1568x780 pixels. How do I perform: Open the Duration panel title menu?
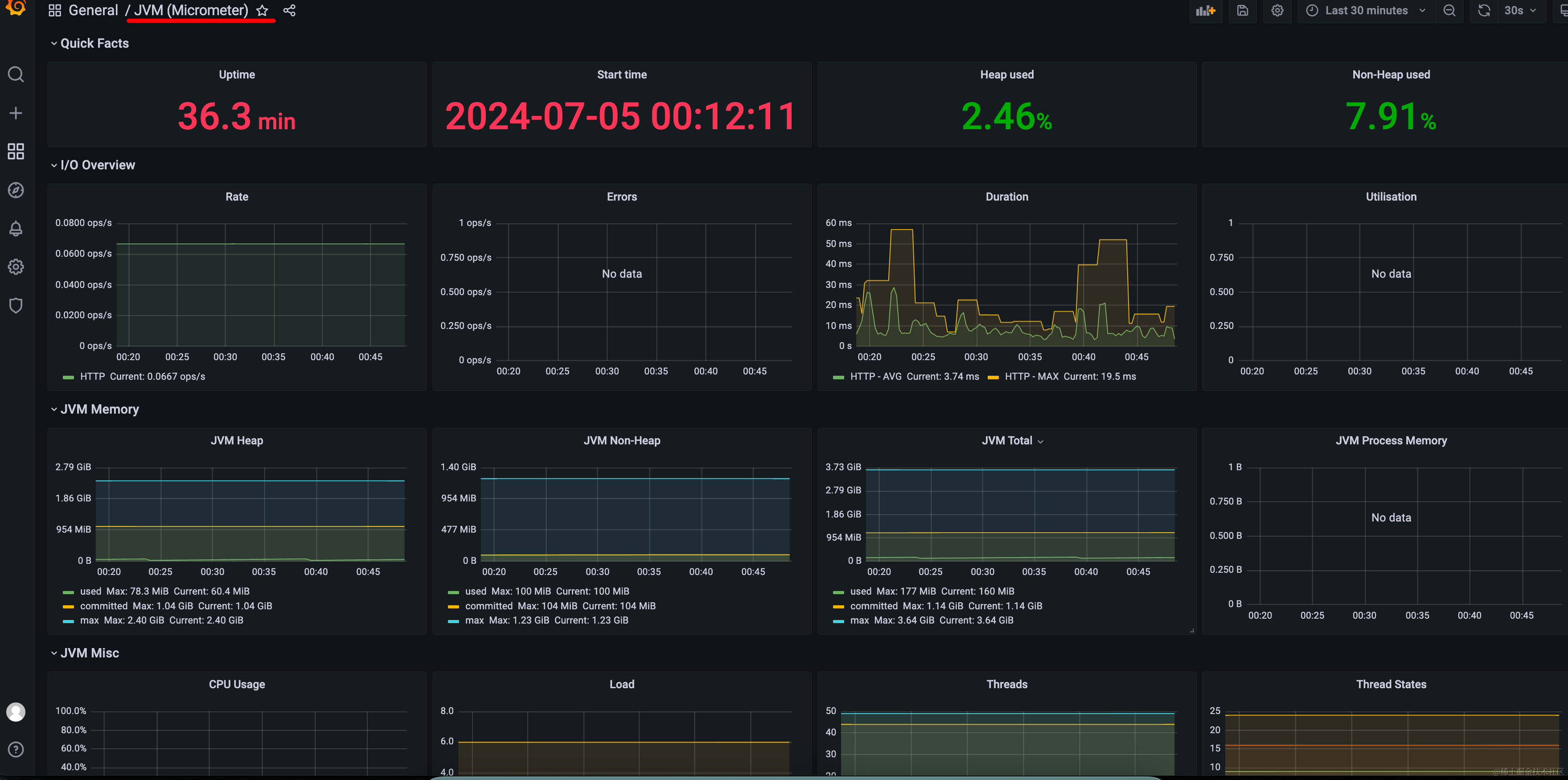click(x=1007, y=197)
